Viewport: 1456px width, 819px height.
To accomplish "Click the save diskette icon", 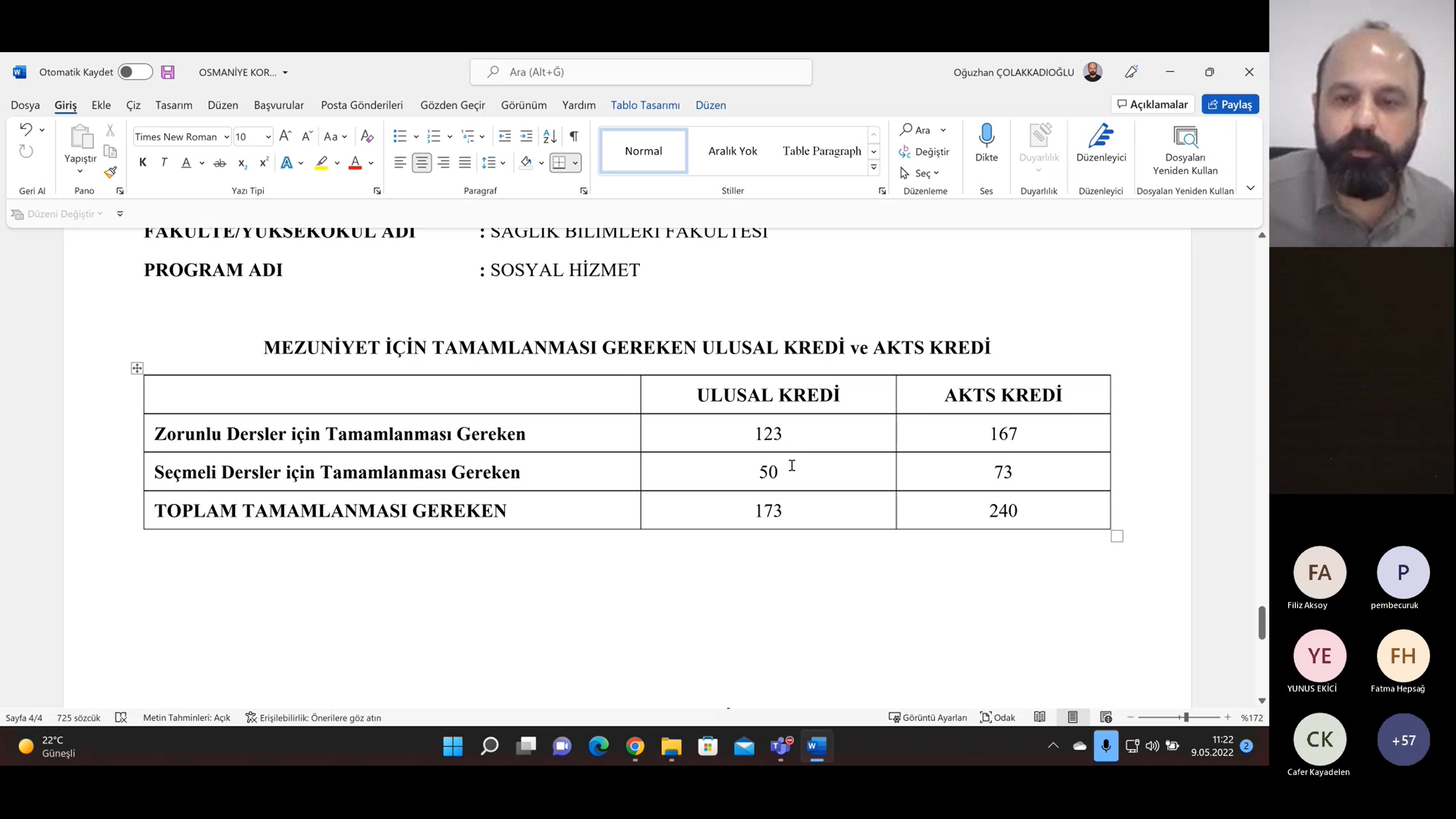I will (168, 72).
